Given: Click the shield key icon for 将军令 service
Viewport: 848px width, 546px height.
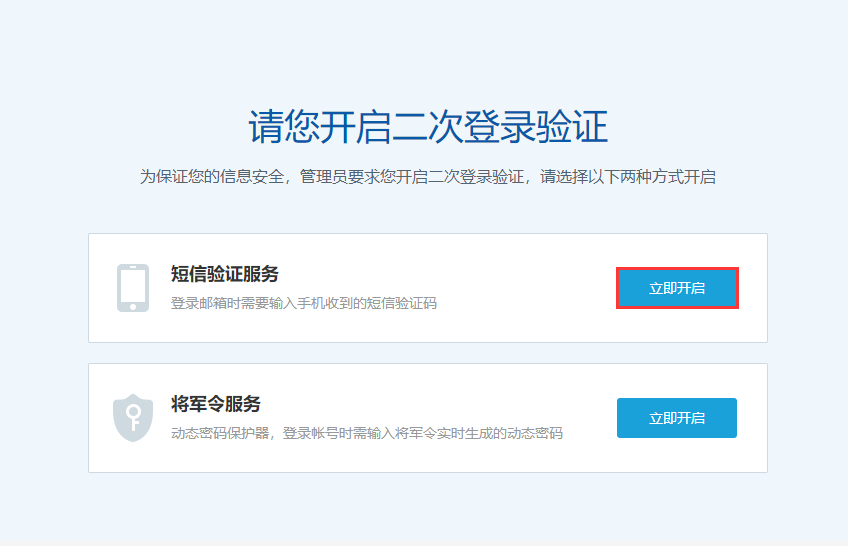Looking at the screenshot, I should (x=133, y=418).
